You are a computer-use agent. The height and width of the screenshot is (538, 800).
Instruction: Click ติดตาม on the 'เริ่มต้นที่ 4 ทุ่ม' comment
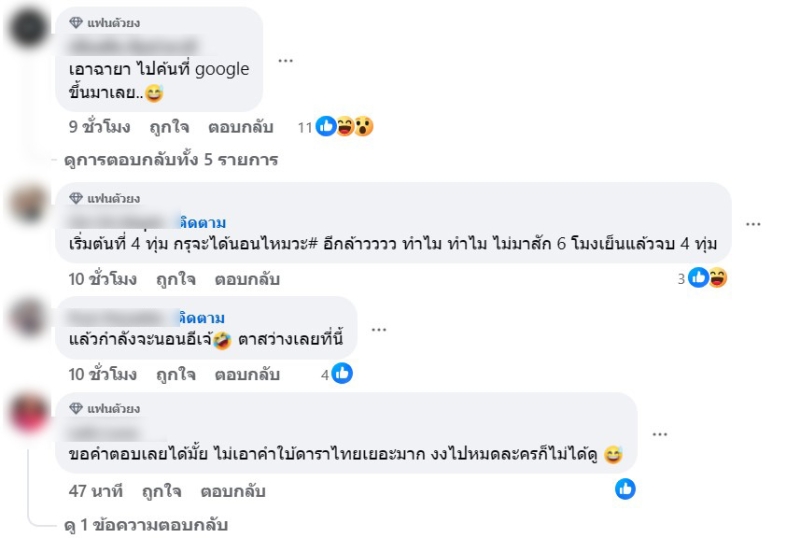point(202,222)
